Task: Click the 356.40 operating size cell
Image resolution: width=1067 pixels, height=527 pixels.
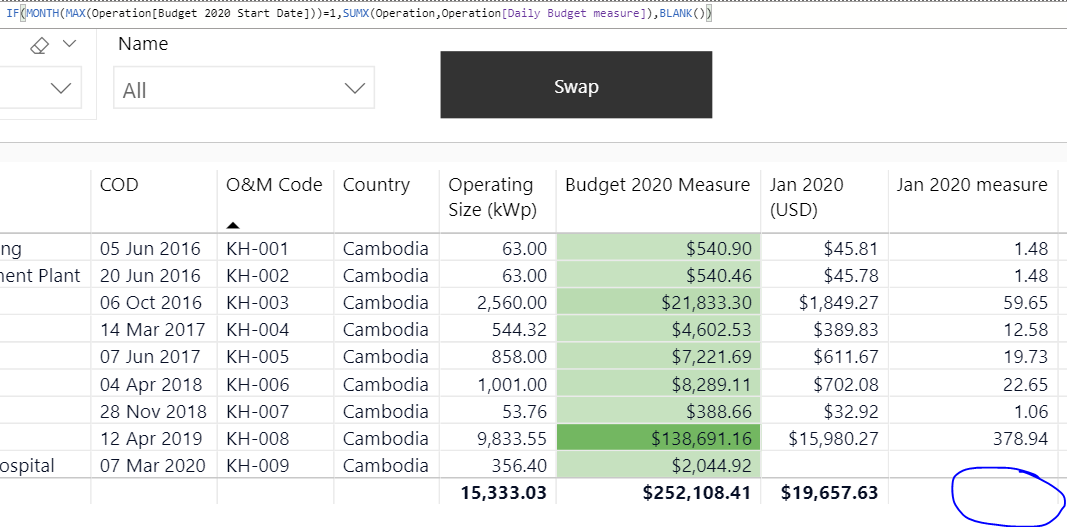Action: [x=520, y=466]
